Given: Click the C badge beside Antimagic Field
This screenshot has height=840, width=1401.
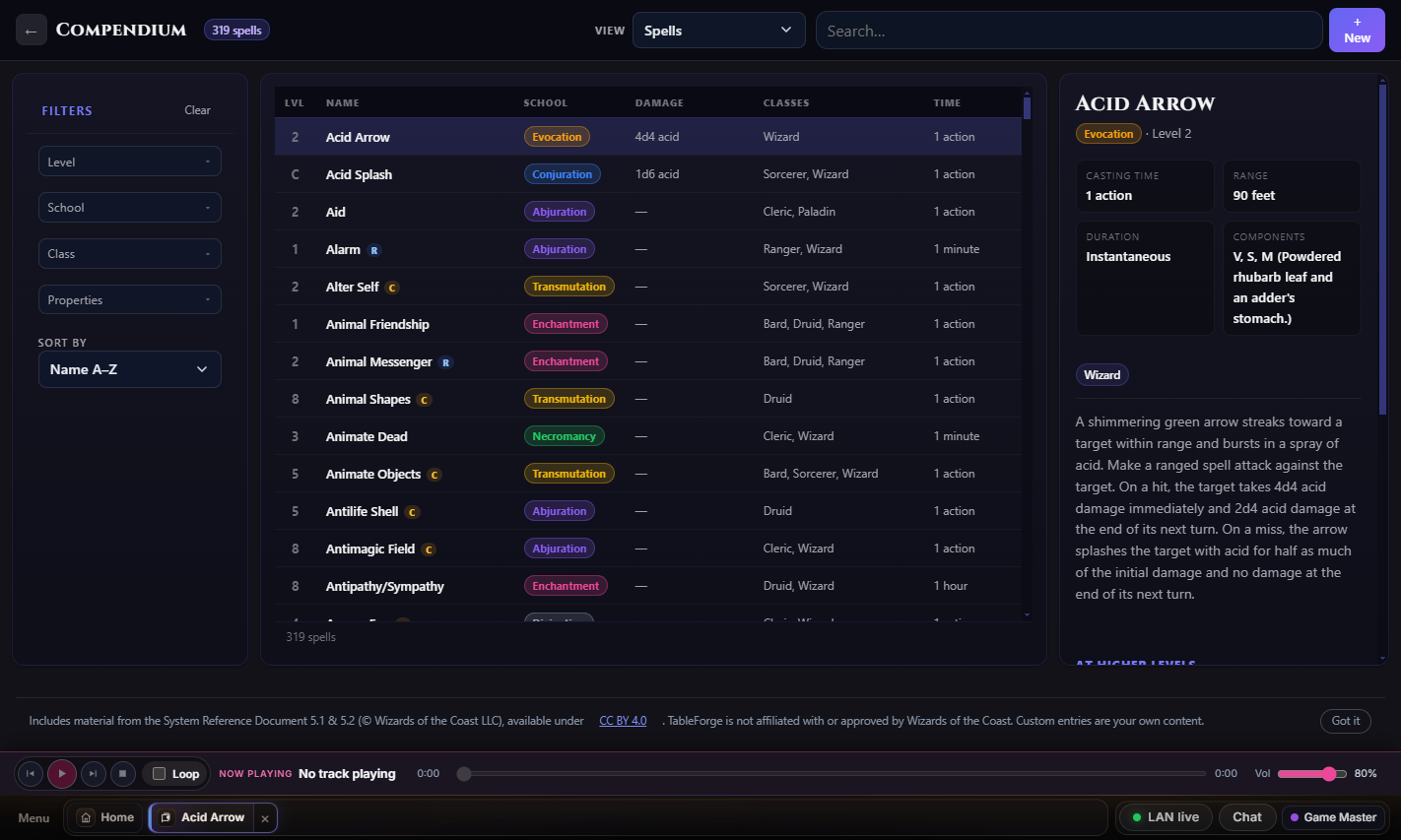Looking at the screenshot, I should [429, 549].
